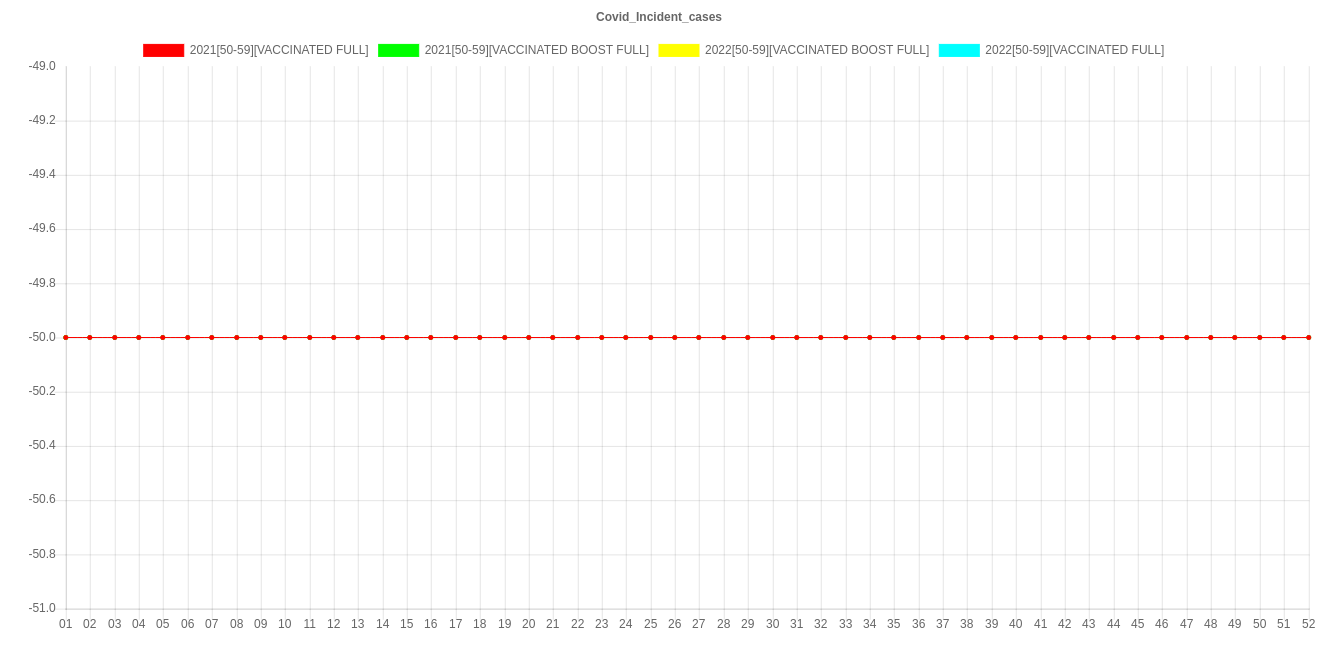Screen dimensions: 1318x659
Task: Click the data point at week 15
Action: 407,337
